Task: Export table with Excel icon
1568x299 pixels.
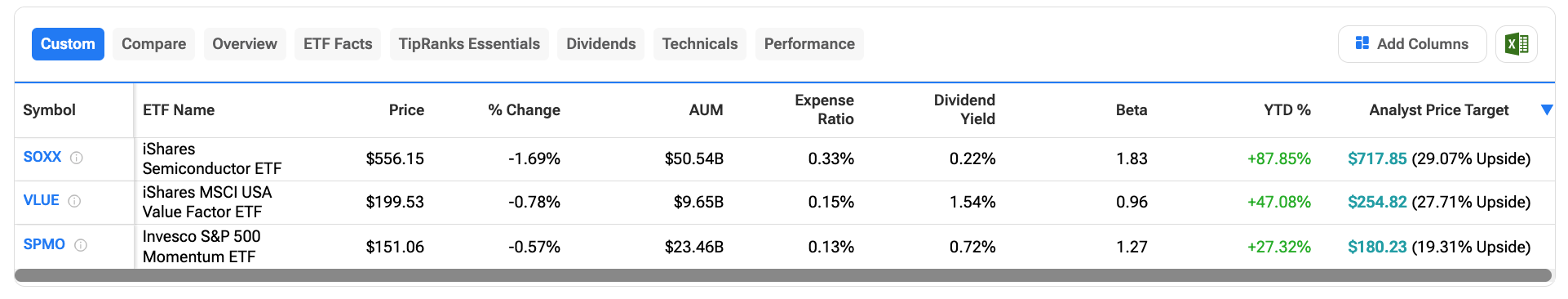Action: coord(1517,44)
